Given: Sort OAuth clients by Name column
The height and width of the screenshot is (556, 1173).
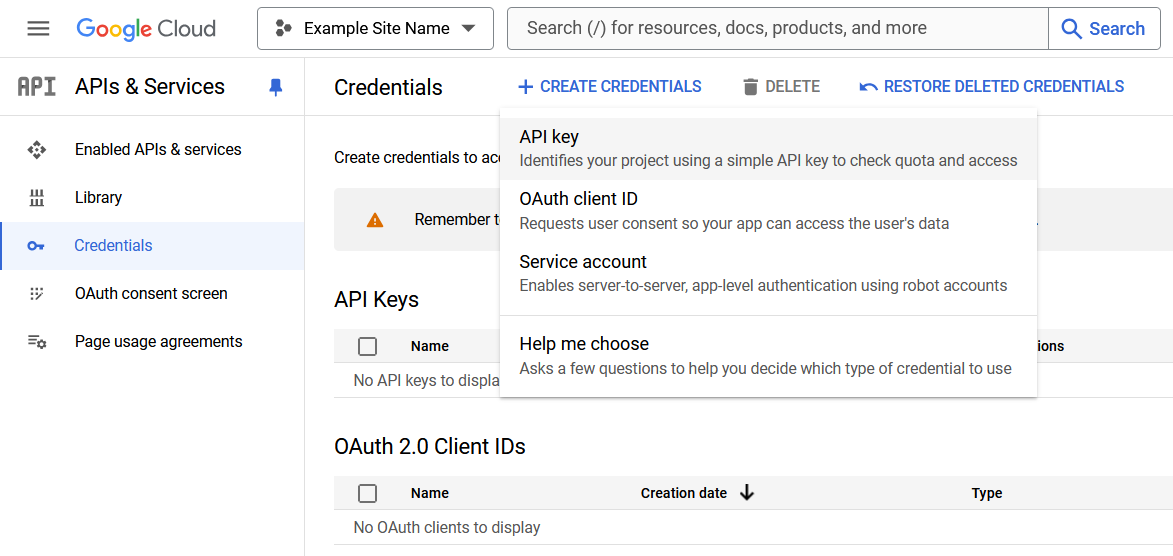Looking at the screenshot, I should coord(429,493).
